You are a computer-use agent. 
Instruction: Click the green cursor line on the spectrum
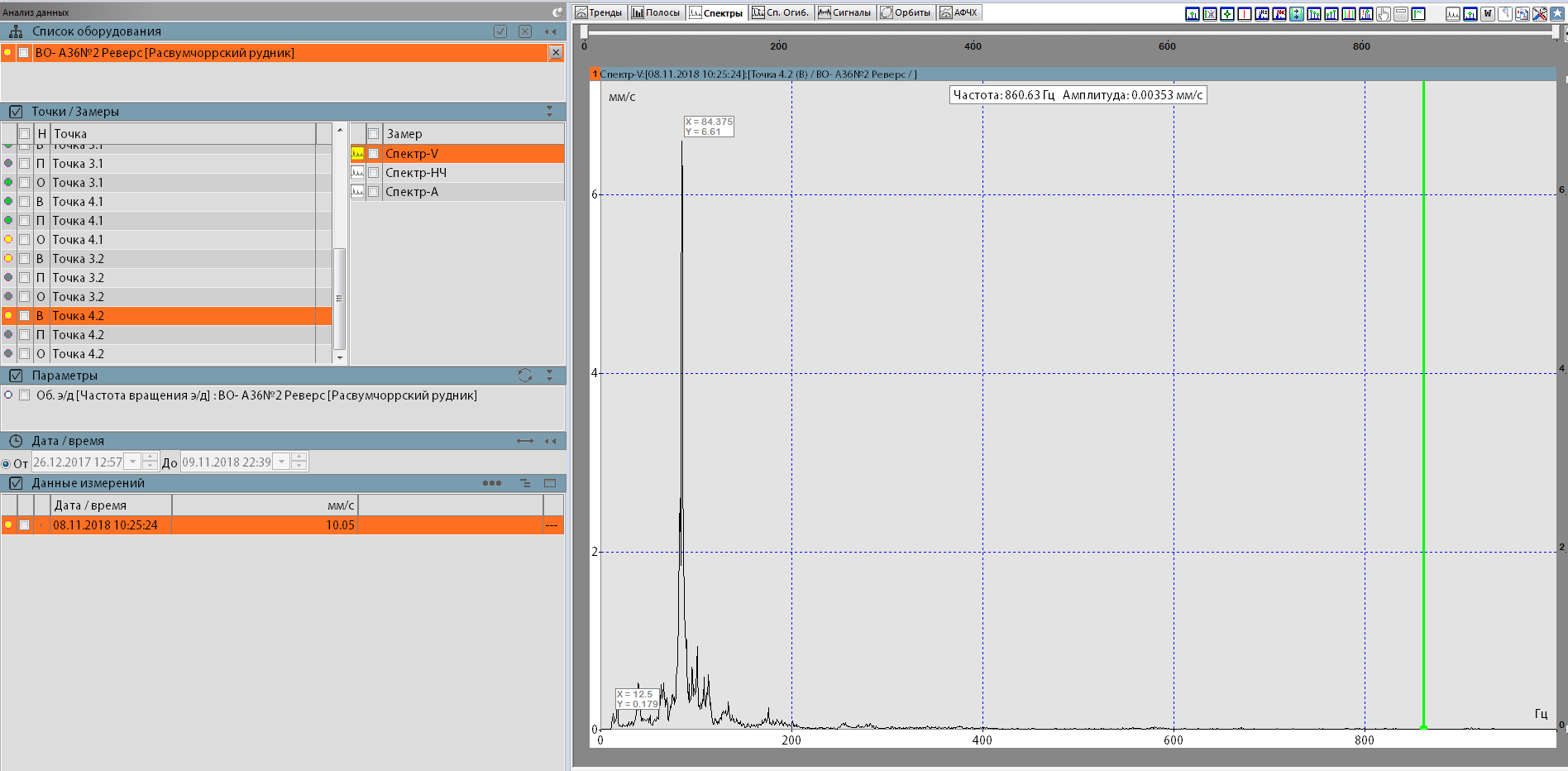pyautogui.click(x=1423, y=405)
